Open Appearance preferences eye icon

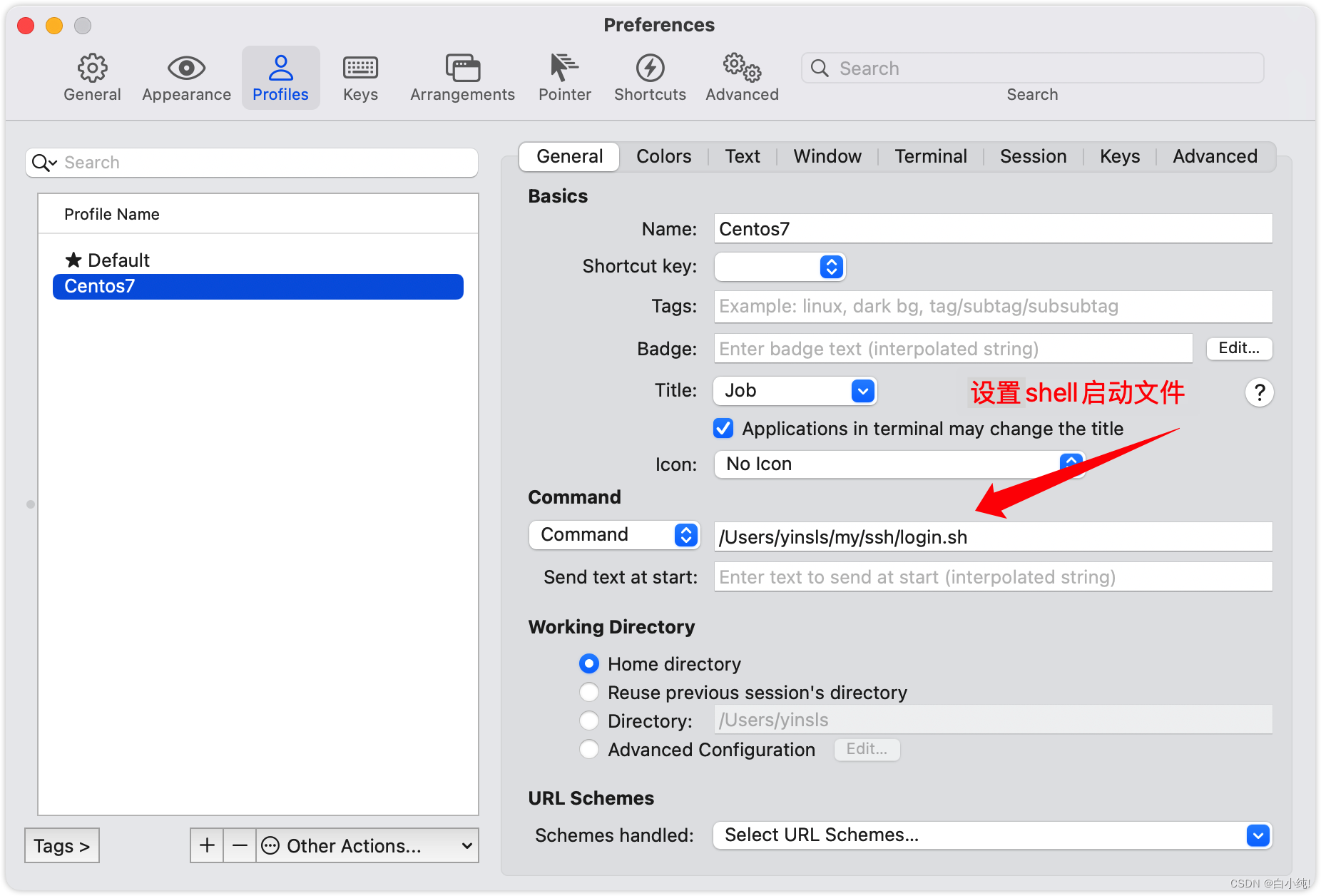pos(186,68)
